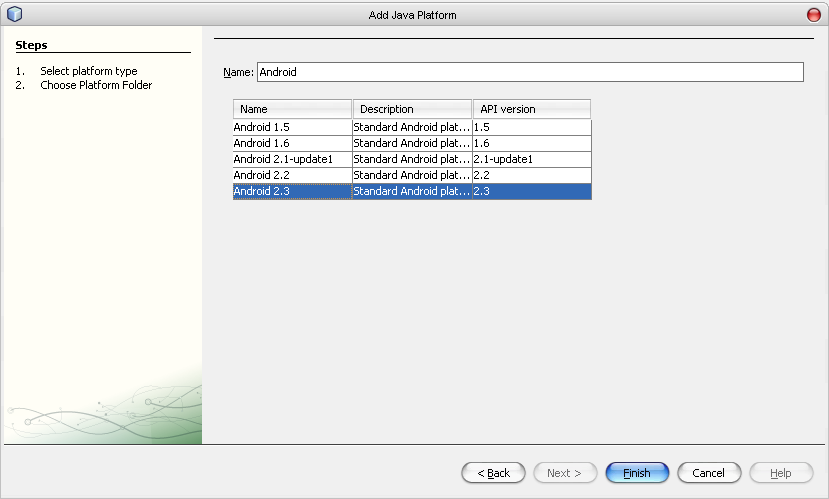This screenshot has width=829, height=499.
Task: Choose Android 2.1-update1 in the table
Action: coord(292,159)
